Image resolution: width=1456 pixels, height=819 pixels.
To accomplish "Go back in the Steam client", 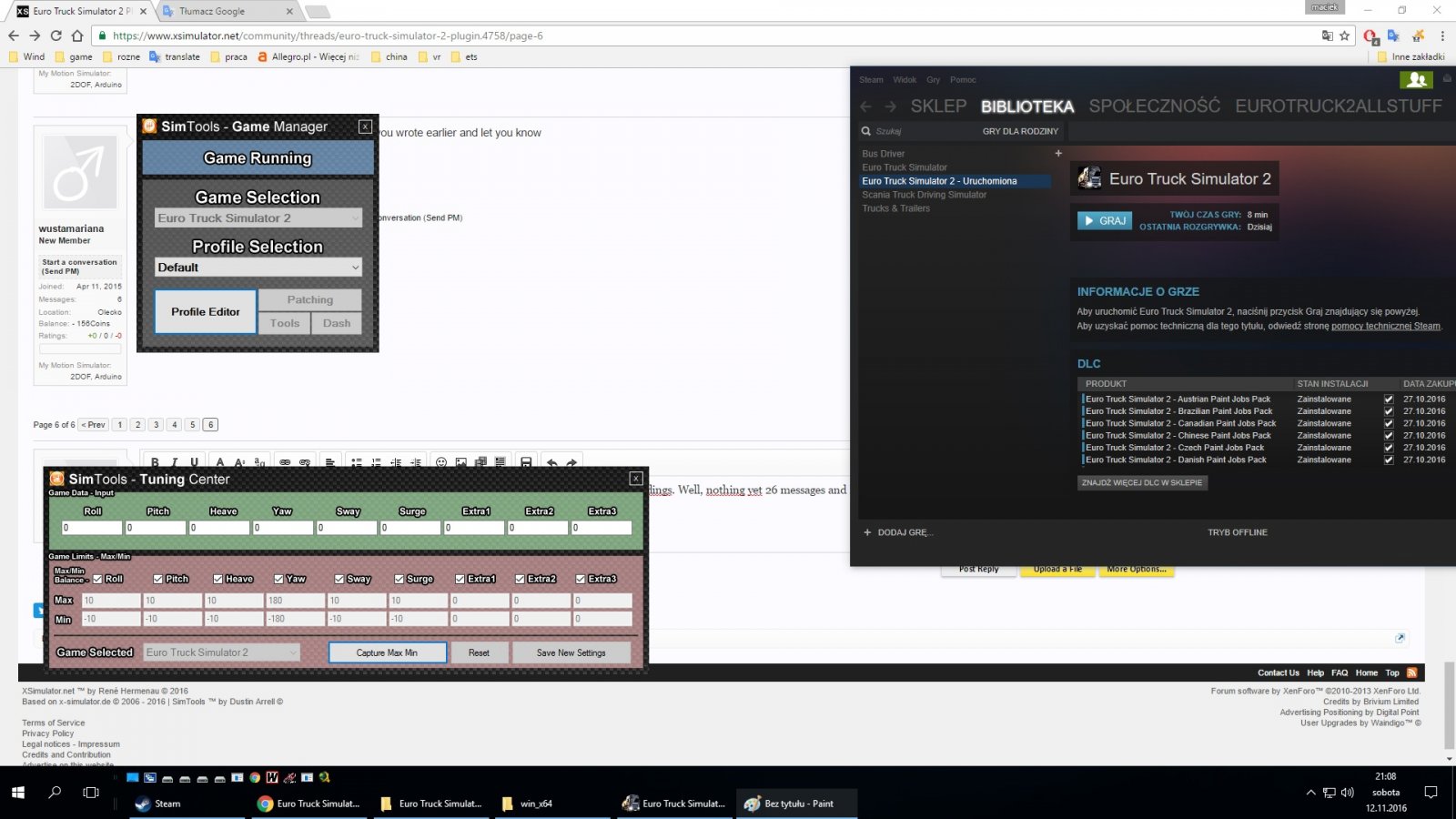I will [x=865, y=106].
